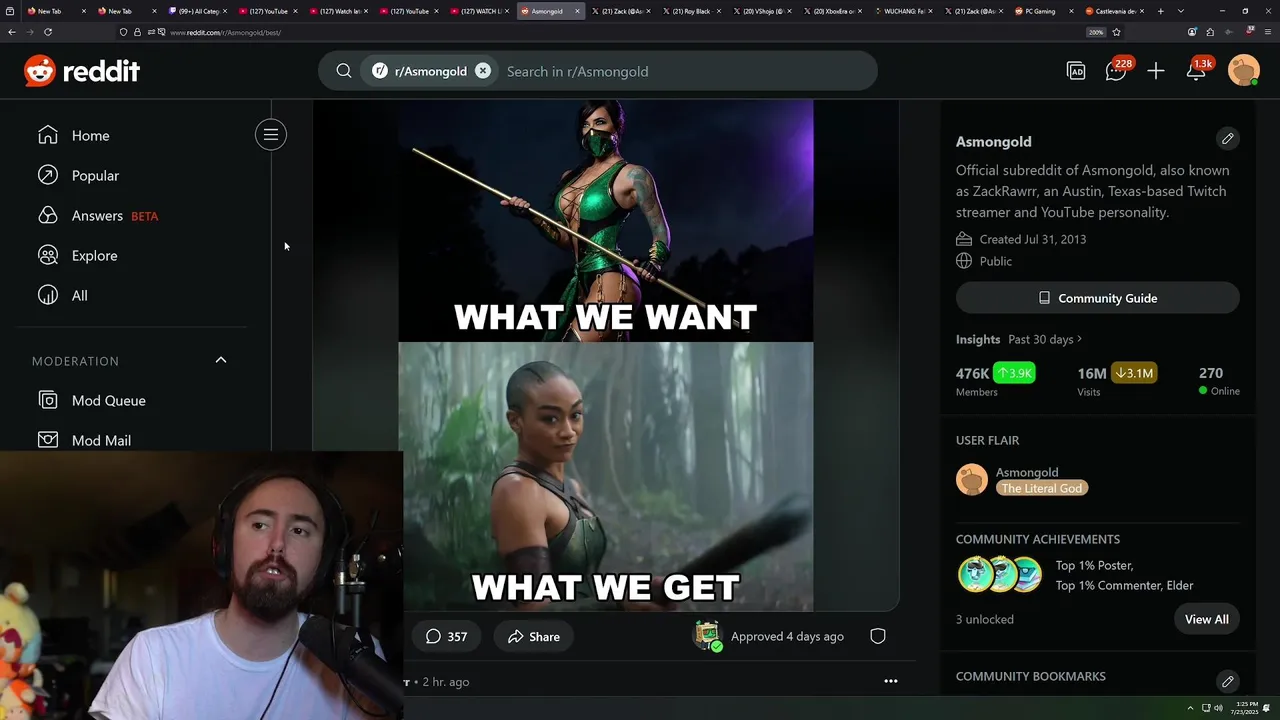
Task: Open the taskbar volume icon
Action: [1219, 708]
